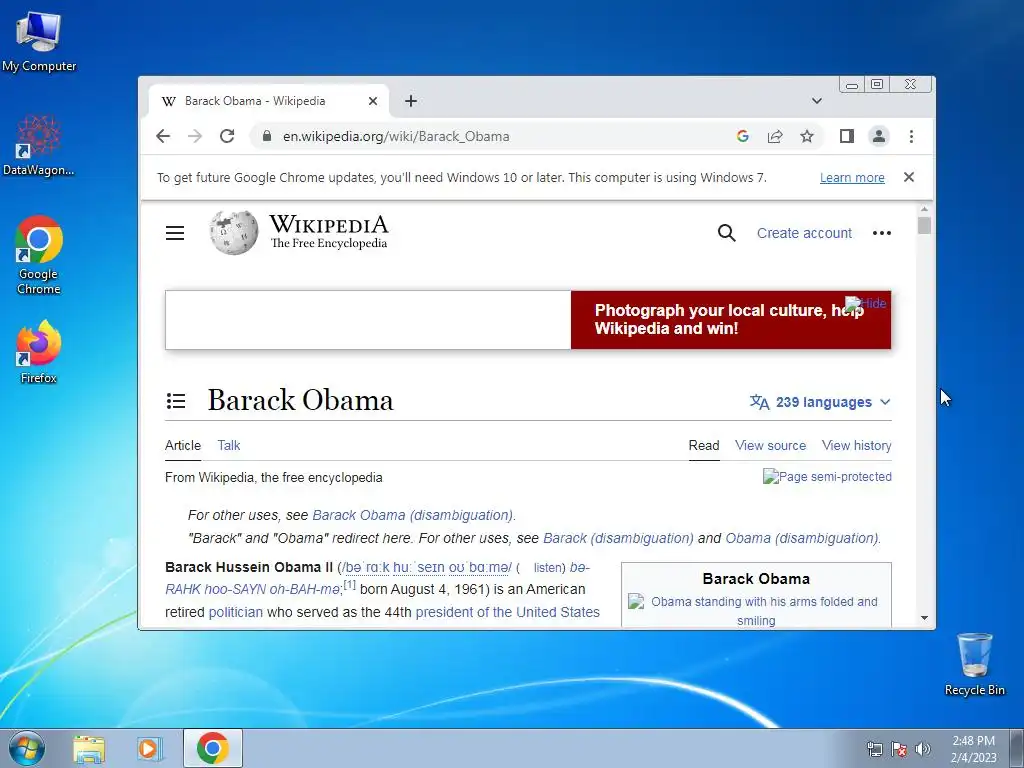The width and height of the screenshot is (1024, 768).
Task: Select Firefox desktop shortcut
Action: click(x=39, y=352)
